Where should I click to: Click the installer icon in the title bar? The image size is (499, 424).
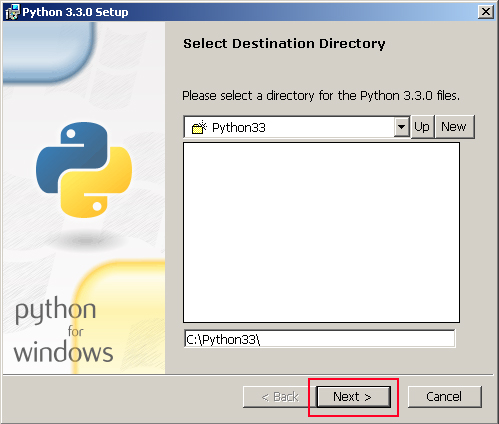12,12
